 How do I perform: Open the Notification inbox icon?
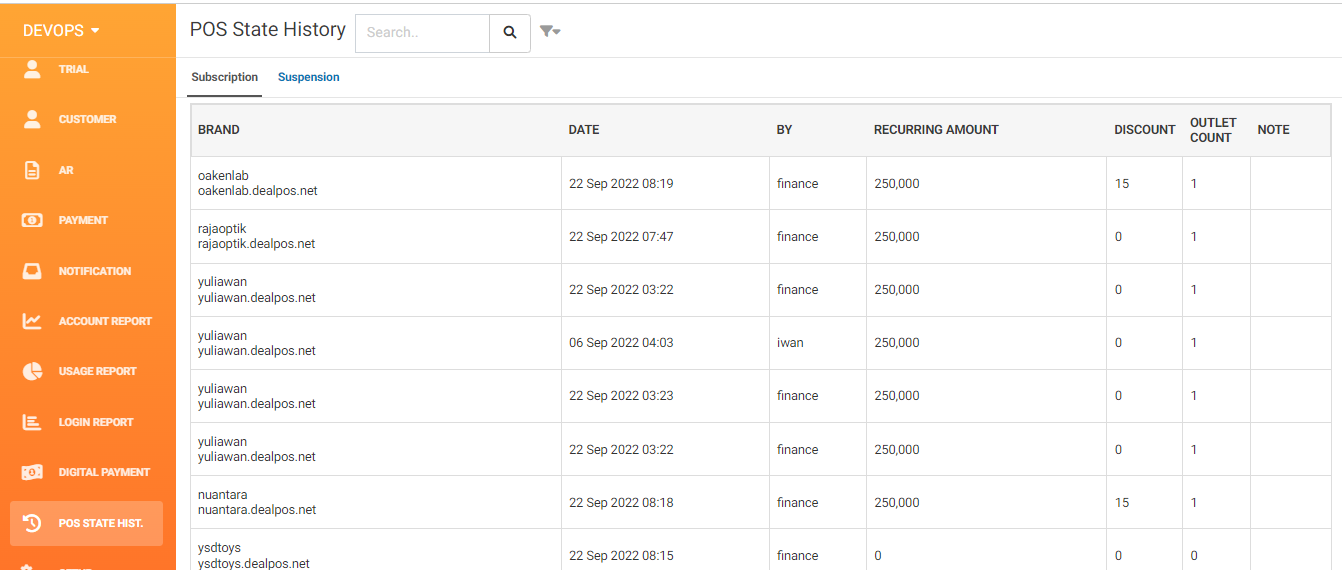coord(32,271)
